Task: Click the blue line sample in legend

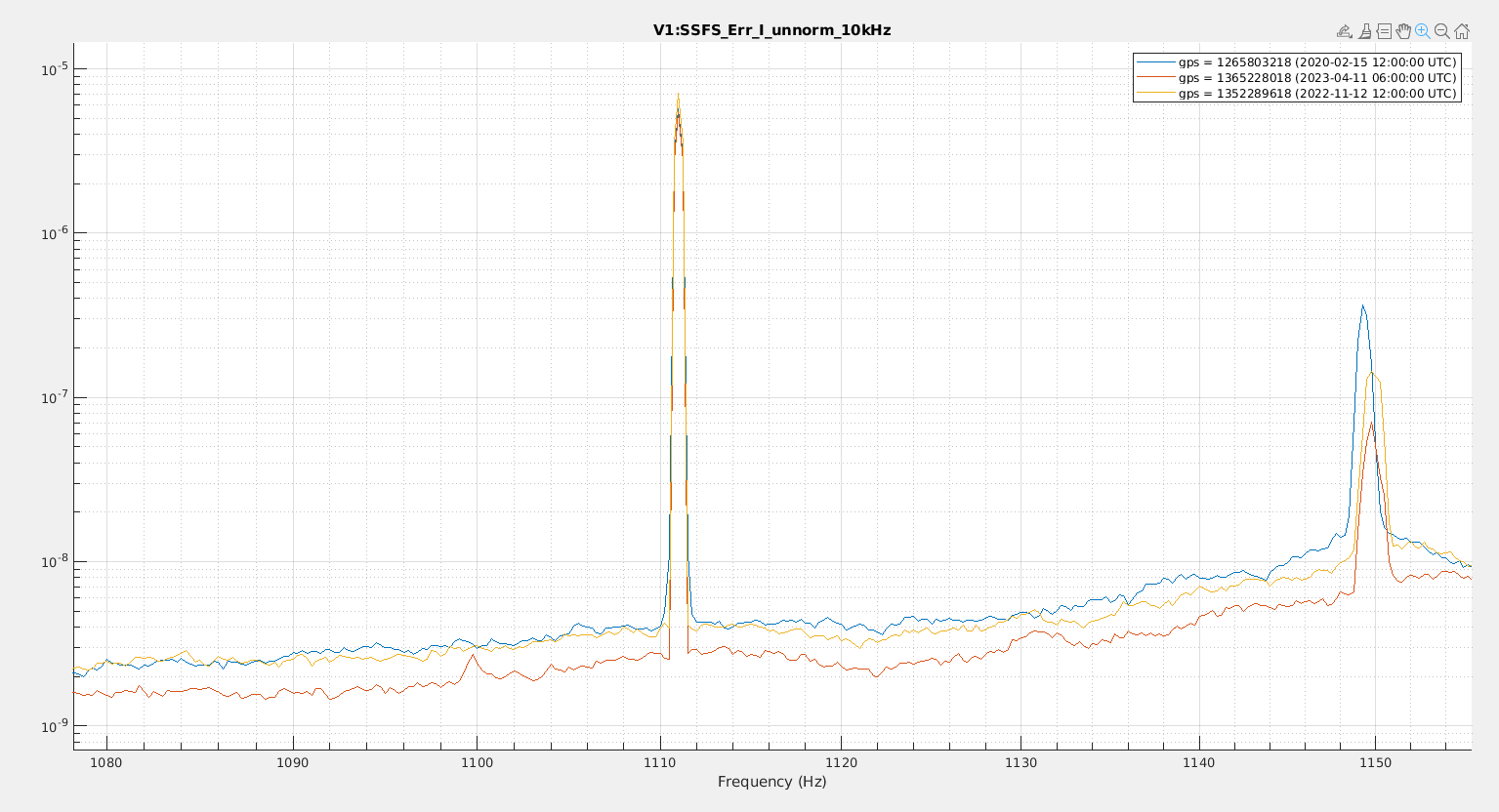Action: coord(1155,61)
